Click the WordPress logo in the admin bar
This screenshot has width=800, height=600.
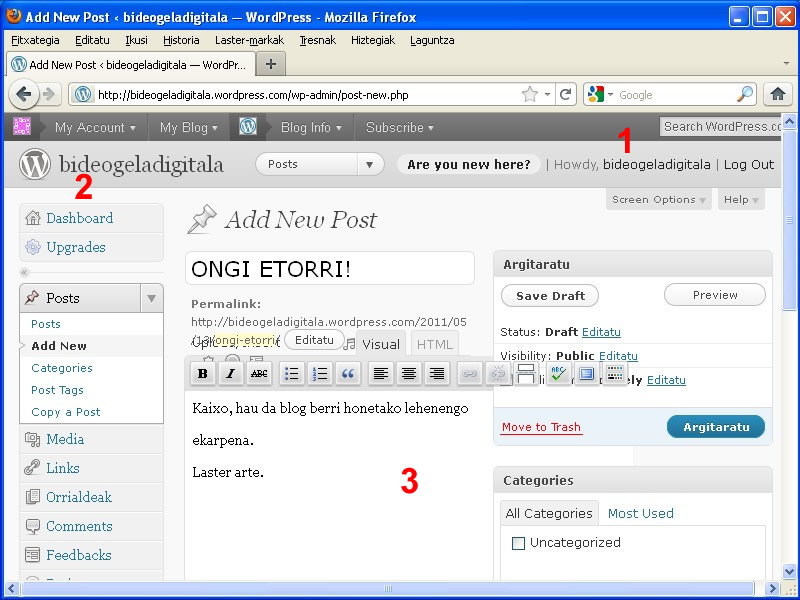click(248, 127)
